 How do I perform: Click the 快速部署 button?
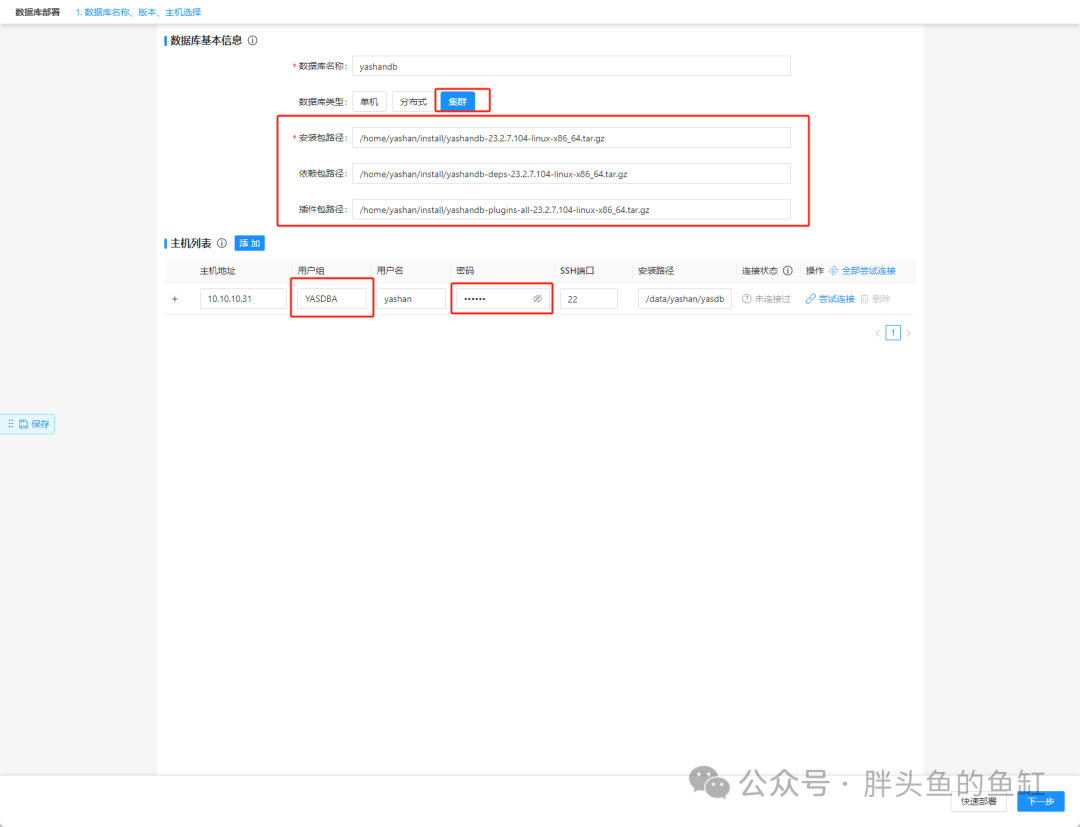[x=979, y=801]
